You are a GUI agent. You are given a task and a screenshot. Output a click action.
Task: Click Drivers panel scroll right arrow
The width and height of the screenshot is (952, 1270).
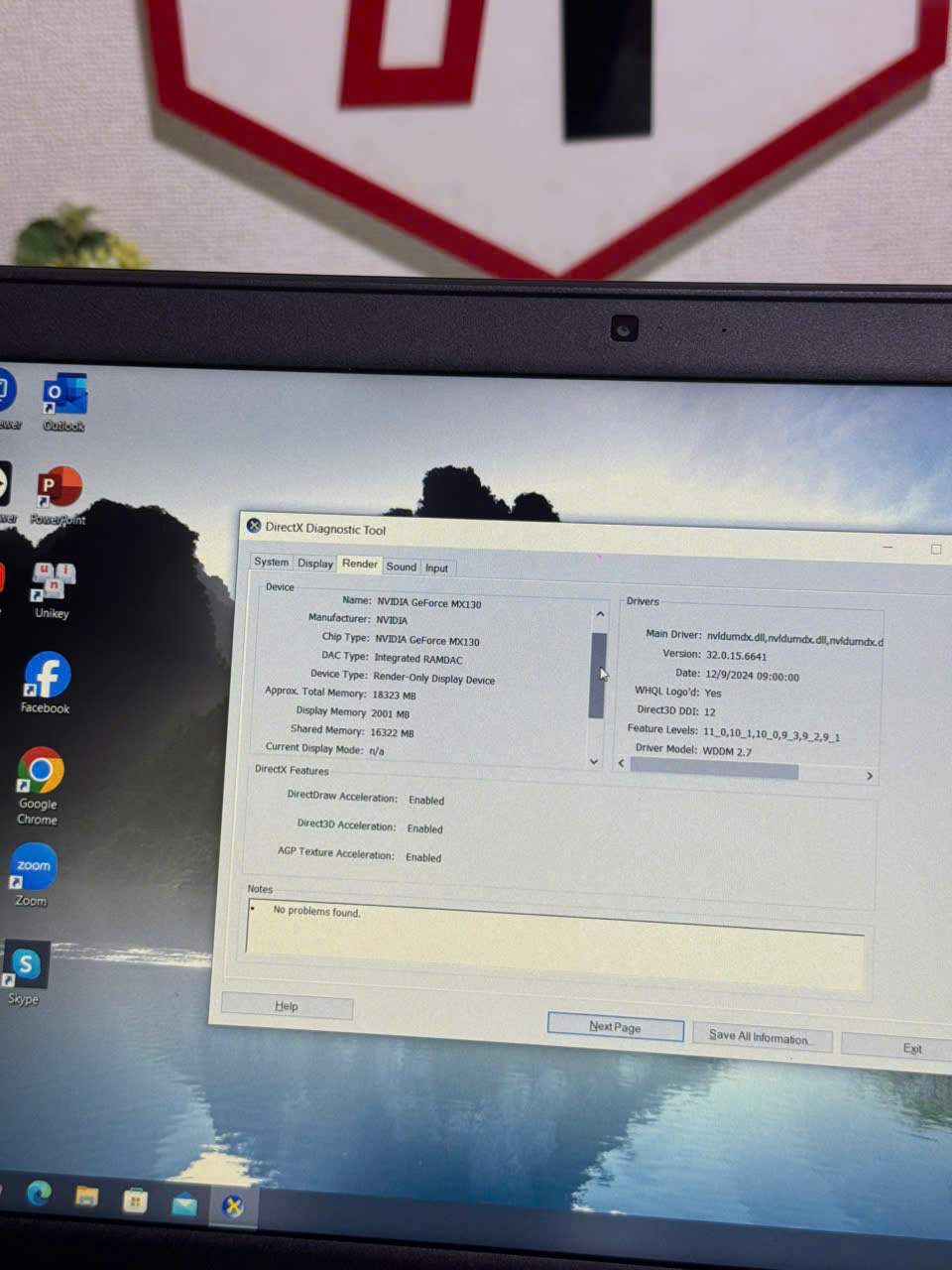tap(870, 776)
